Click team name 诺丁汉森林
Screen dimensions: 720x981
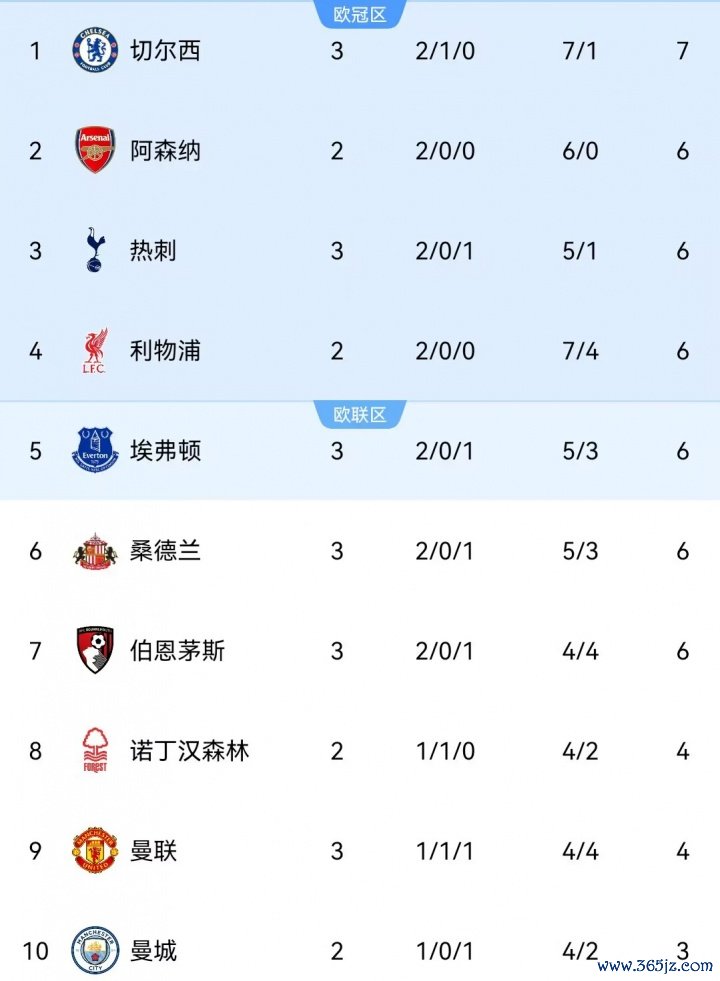click(190, 751)
